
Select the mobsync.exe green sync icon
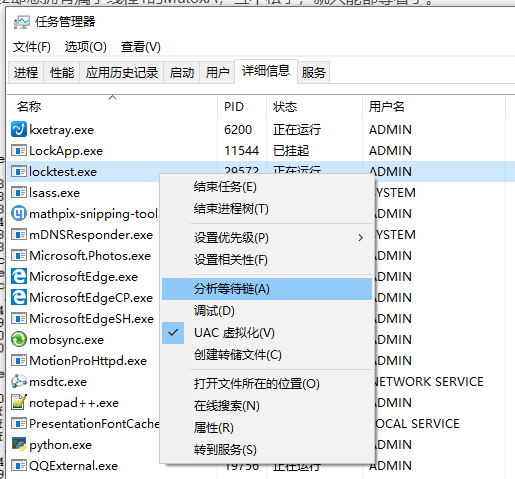click(x=19, y=339)
